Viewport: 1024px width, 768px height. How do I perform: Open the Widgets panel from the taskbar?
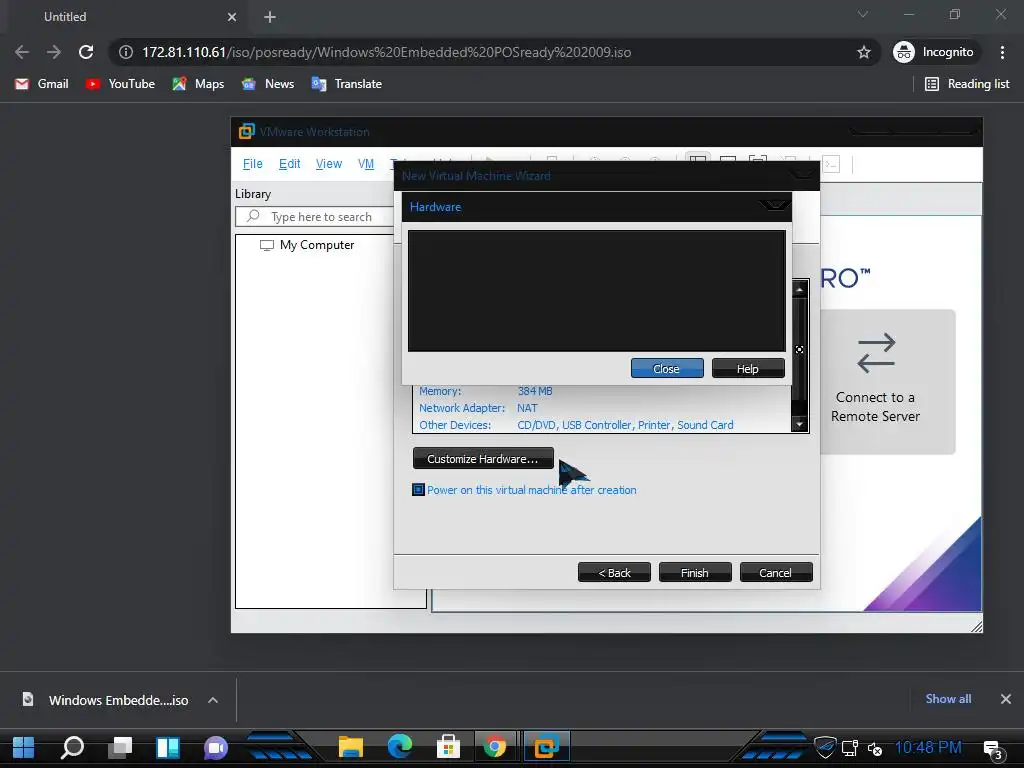coord(168,747)
